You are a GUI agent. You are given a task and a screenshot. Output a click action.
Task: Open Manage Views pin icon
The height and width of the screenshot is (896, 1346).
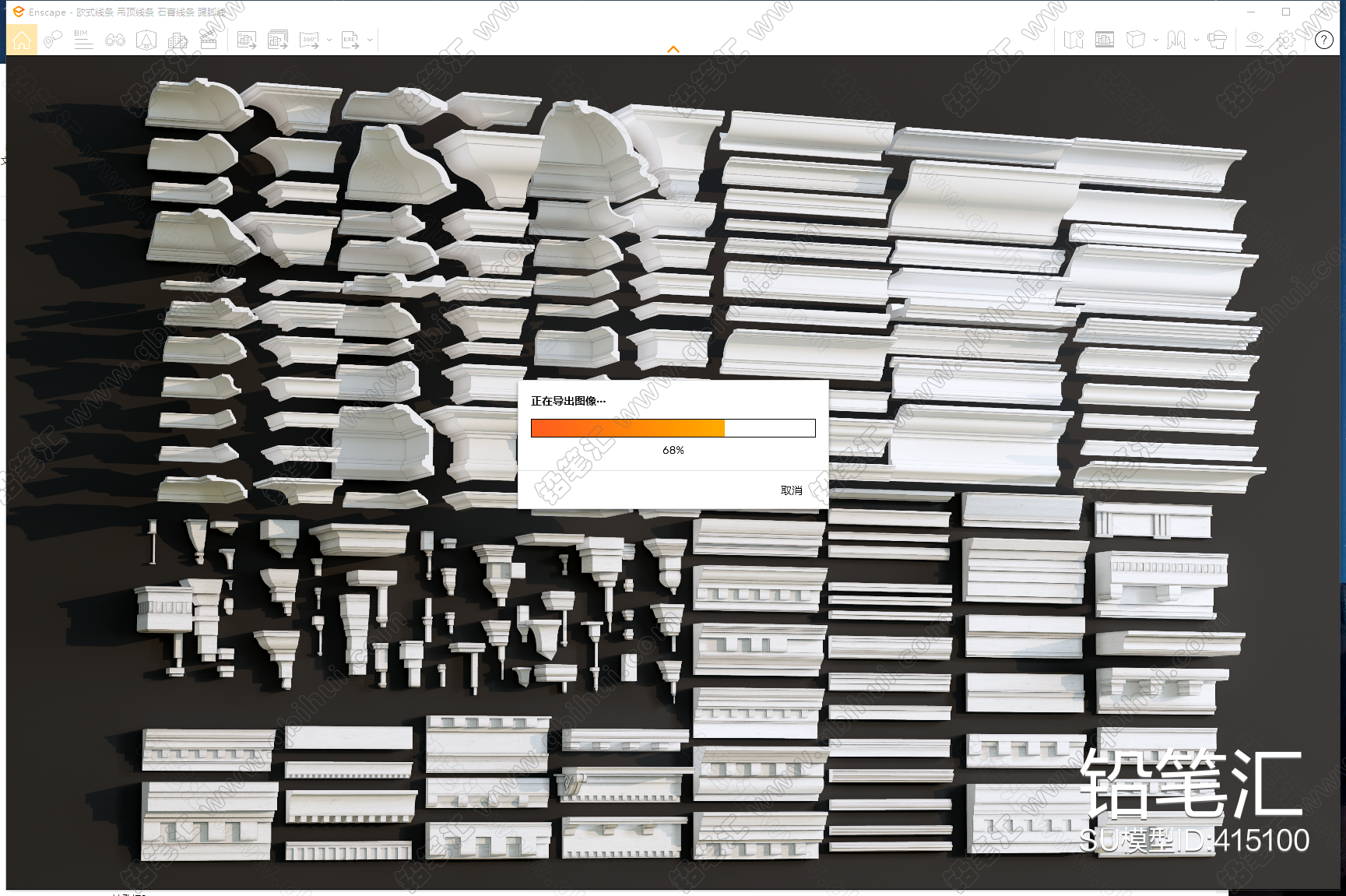pyautogui.click(x=53, y=40)
